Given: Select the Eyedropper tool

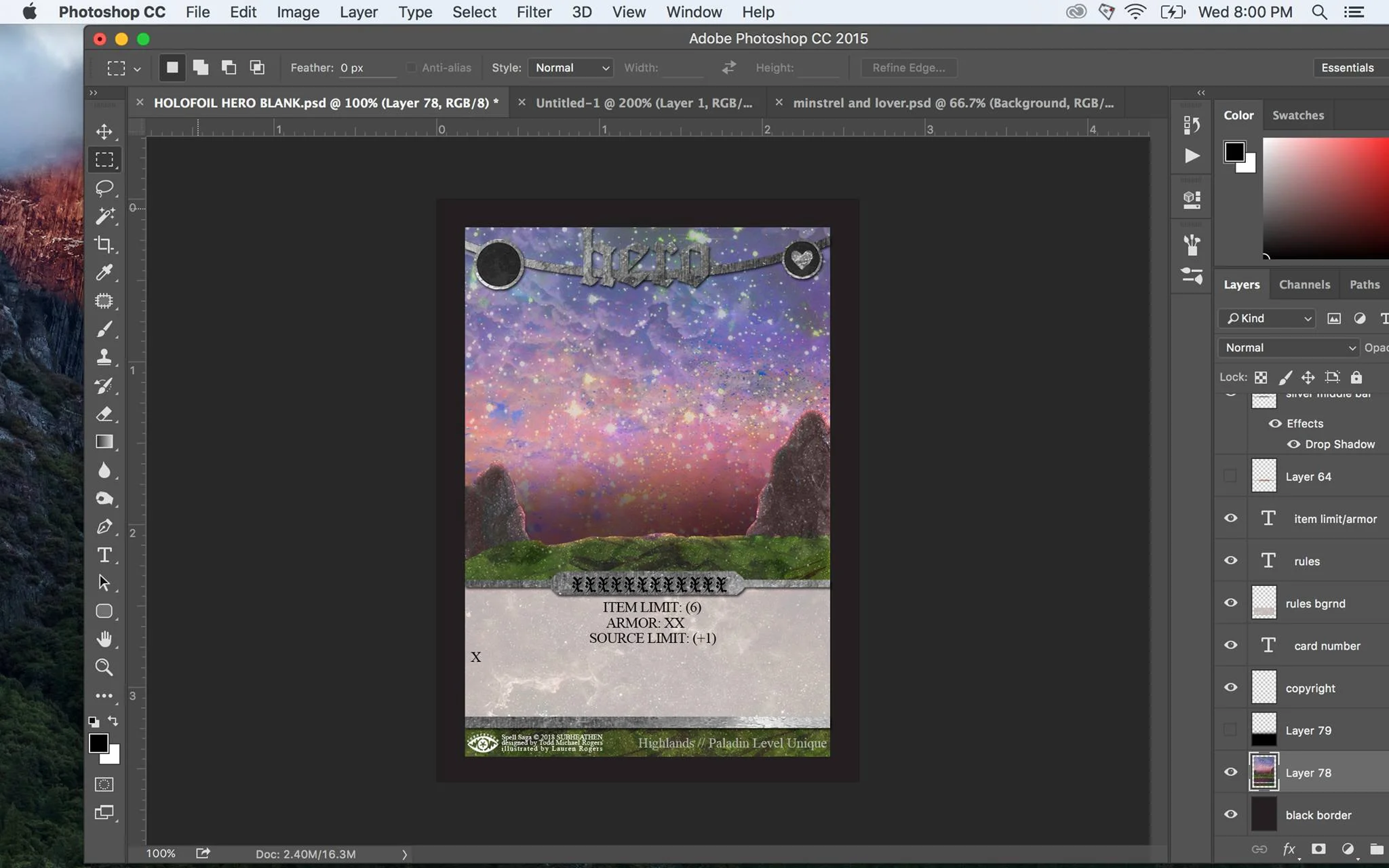Looking at the screenshot, I should pos(104,273).
